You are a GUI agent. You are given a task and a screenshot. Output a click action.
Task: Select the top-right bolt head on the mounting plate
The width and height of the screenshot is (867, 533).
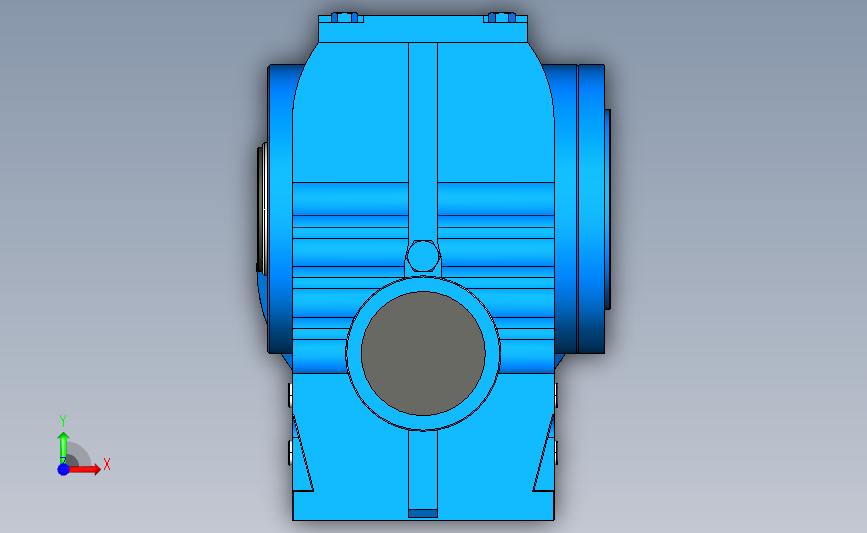click(x=500, y=17)
